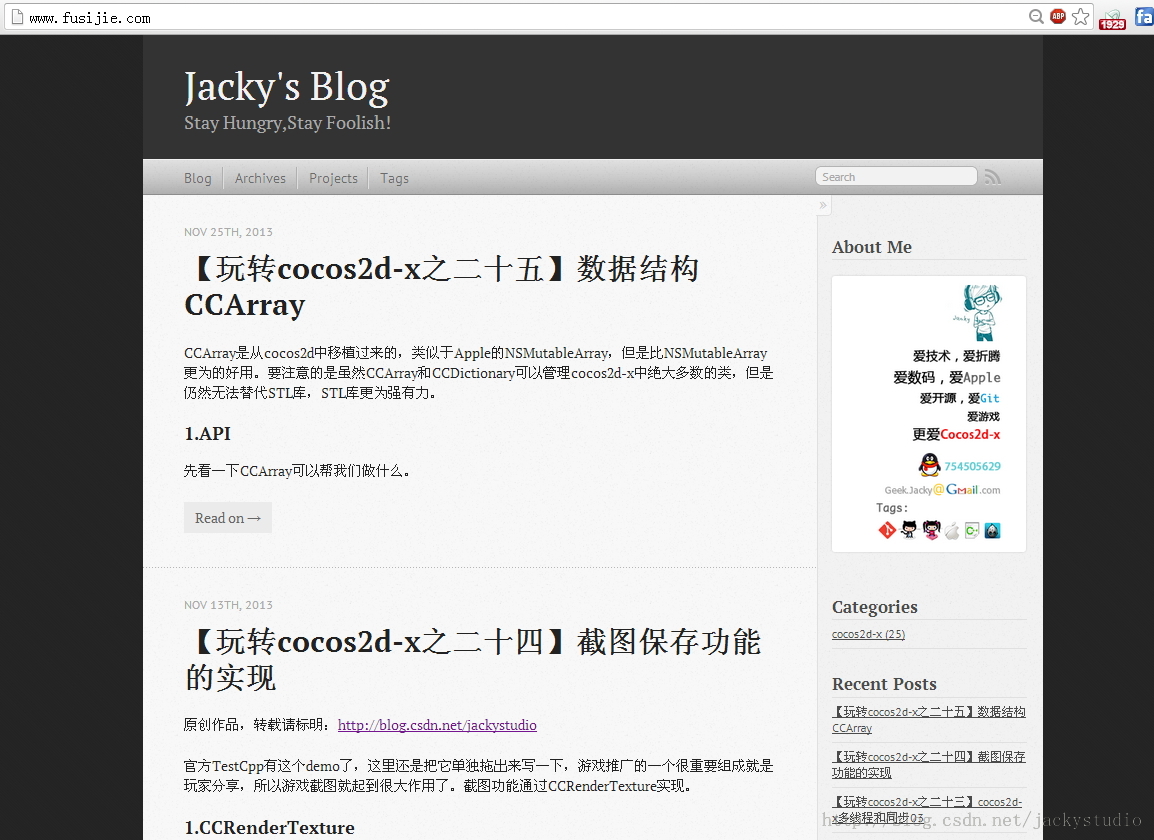1154x840 pixels.
Task: Click the Jacky's Blog site title
Action: 286,87
